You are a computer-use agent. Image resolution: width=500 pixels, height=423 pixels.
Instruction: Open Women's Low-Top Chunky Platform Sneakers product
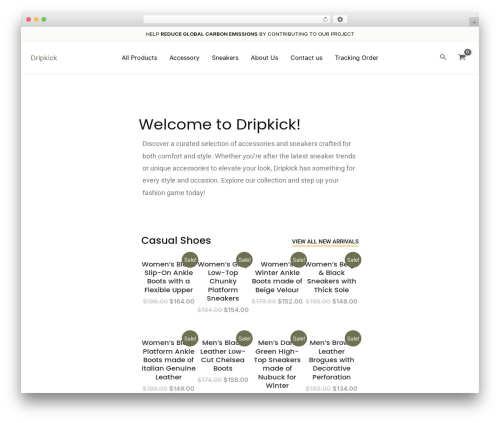223,281
